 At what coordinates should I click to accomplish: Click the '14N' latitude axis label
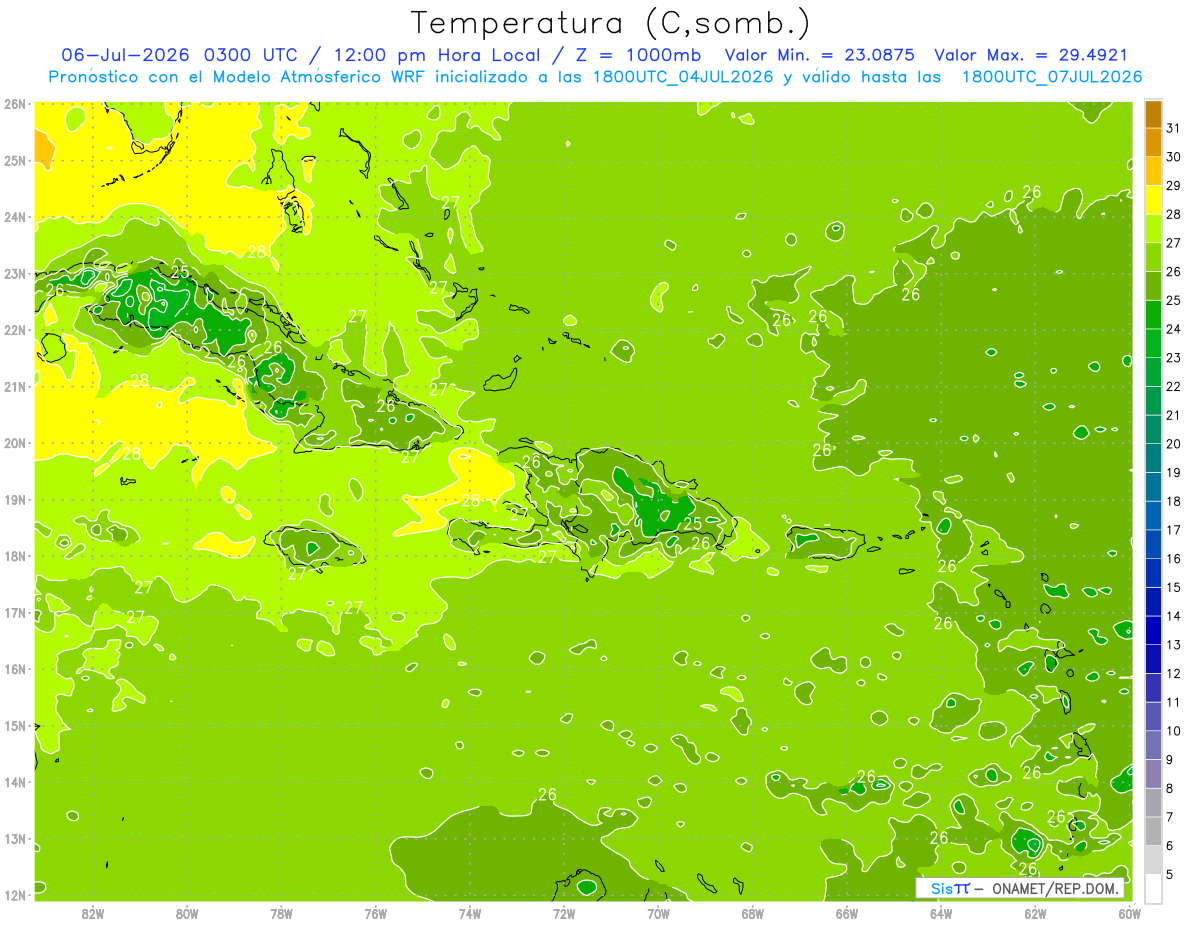(x=15, y=782)
